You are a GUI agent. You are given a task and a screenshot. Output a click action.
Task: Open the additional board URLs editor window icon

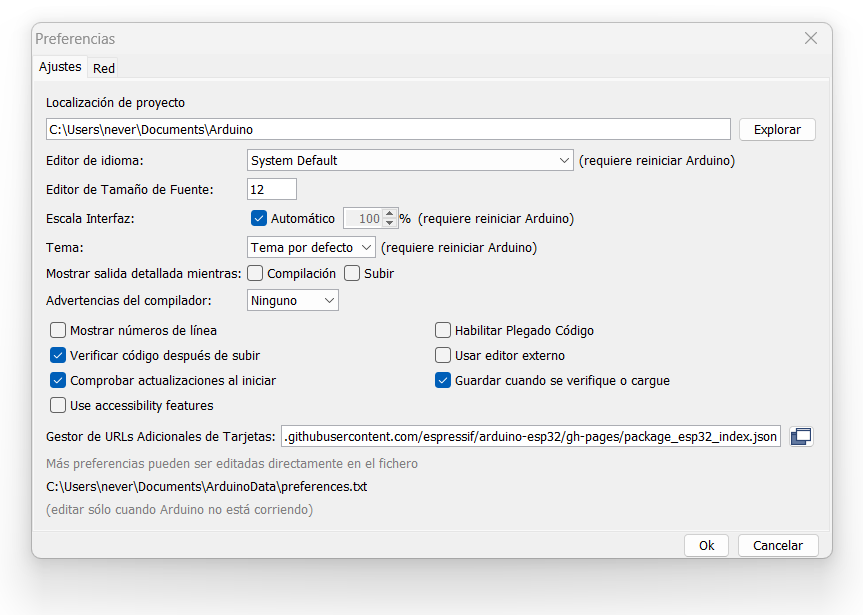tap(801, 437)
